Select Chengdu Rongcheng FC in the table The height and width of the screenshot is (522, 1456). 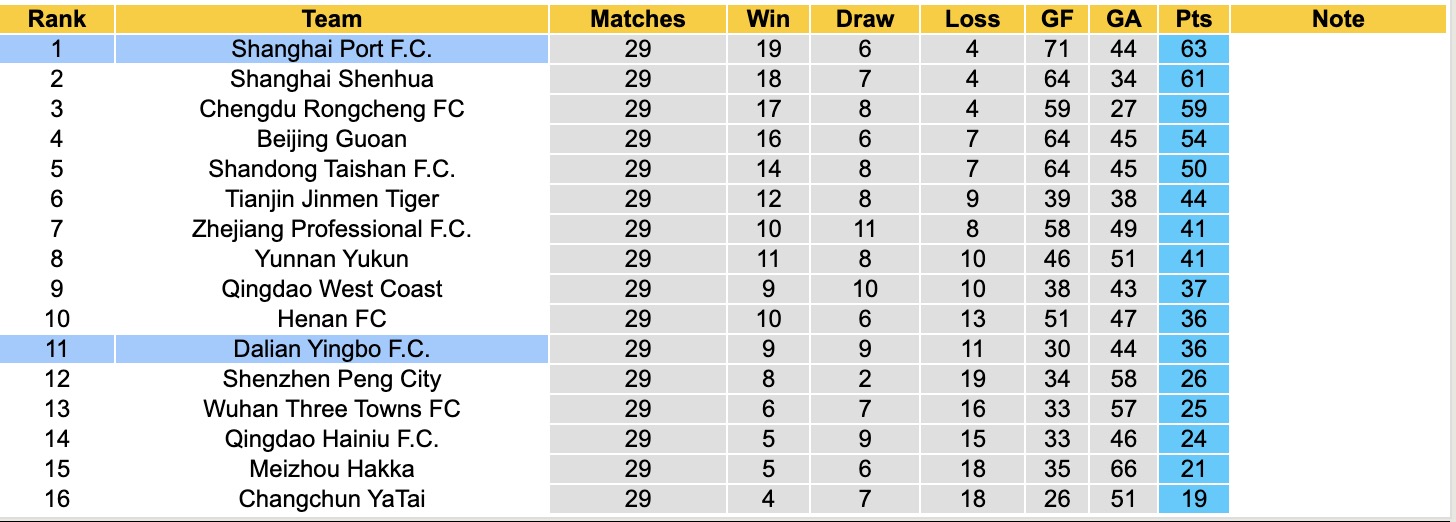coord(332,109)
